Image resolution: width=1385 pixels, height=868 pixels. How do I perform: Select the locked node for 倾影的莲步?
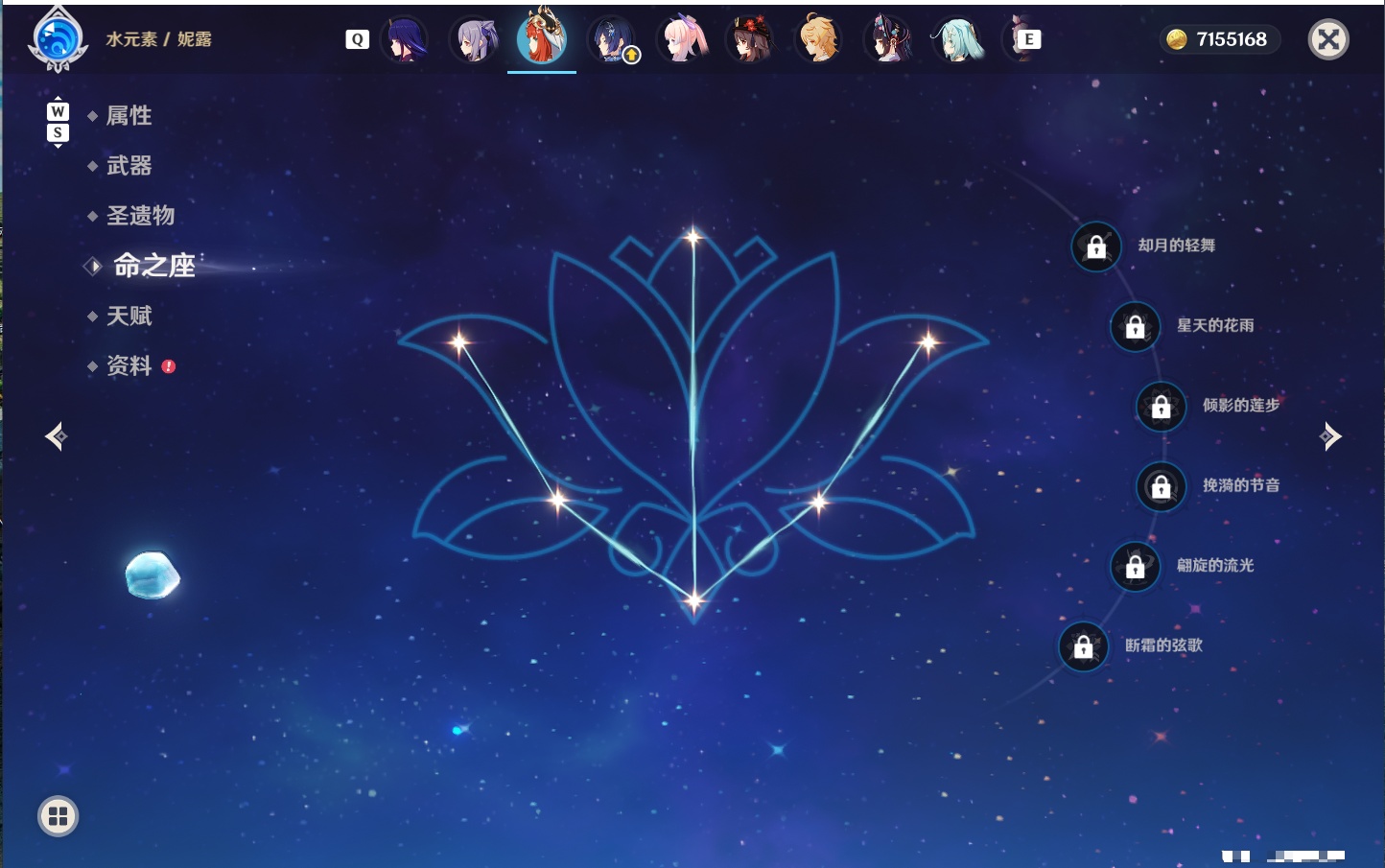[x=1162, y=406]
